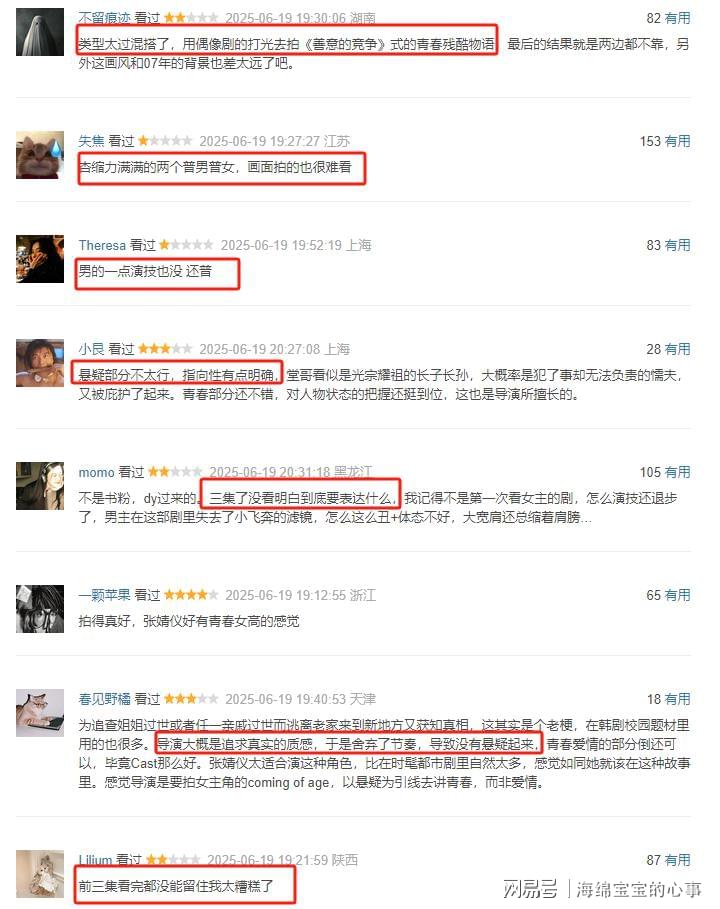Mark 失焦's review as 有用 (153)

(x=677, y=141)
